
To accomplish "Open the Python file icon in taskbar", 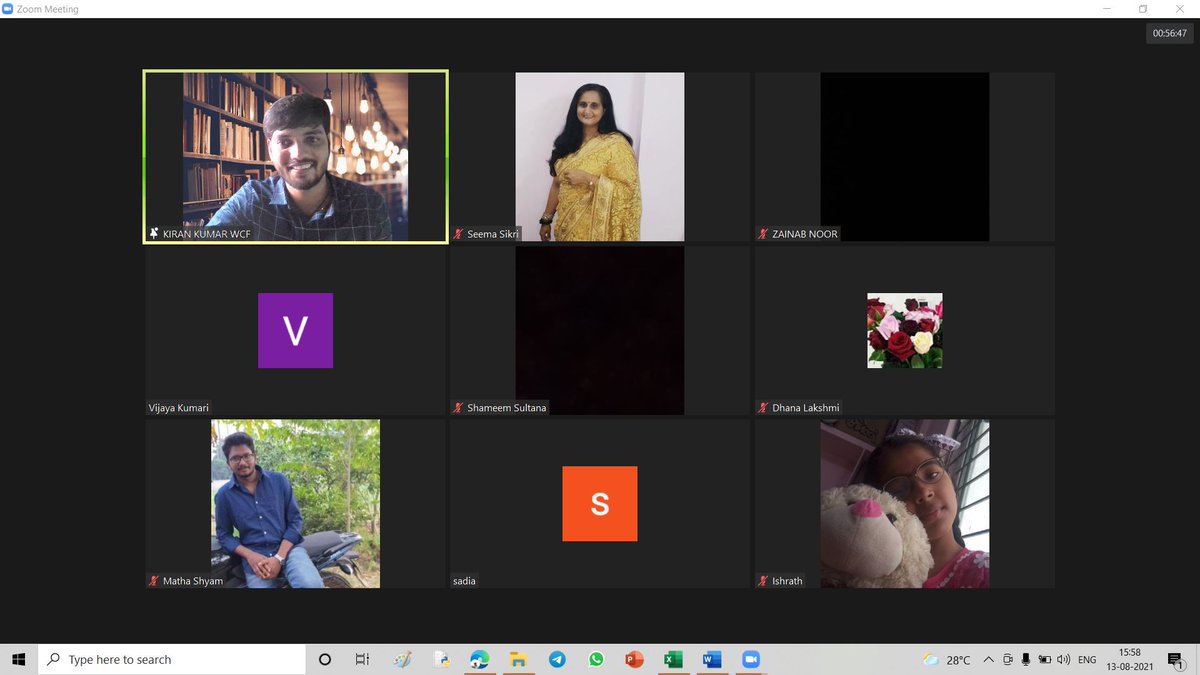I will (441, 659).
